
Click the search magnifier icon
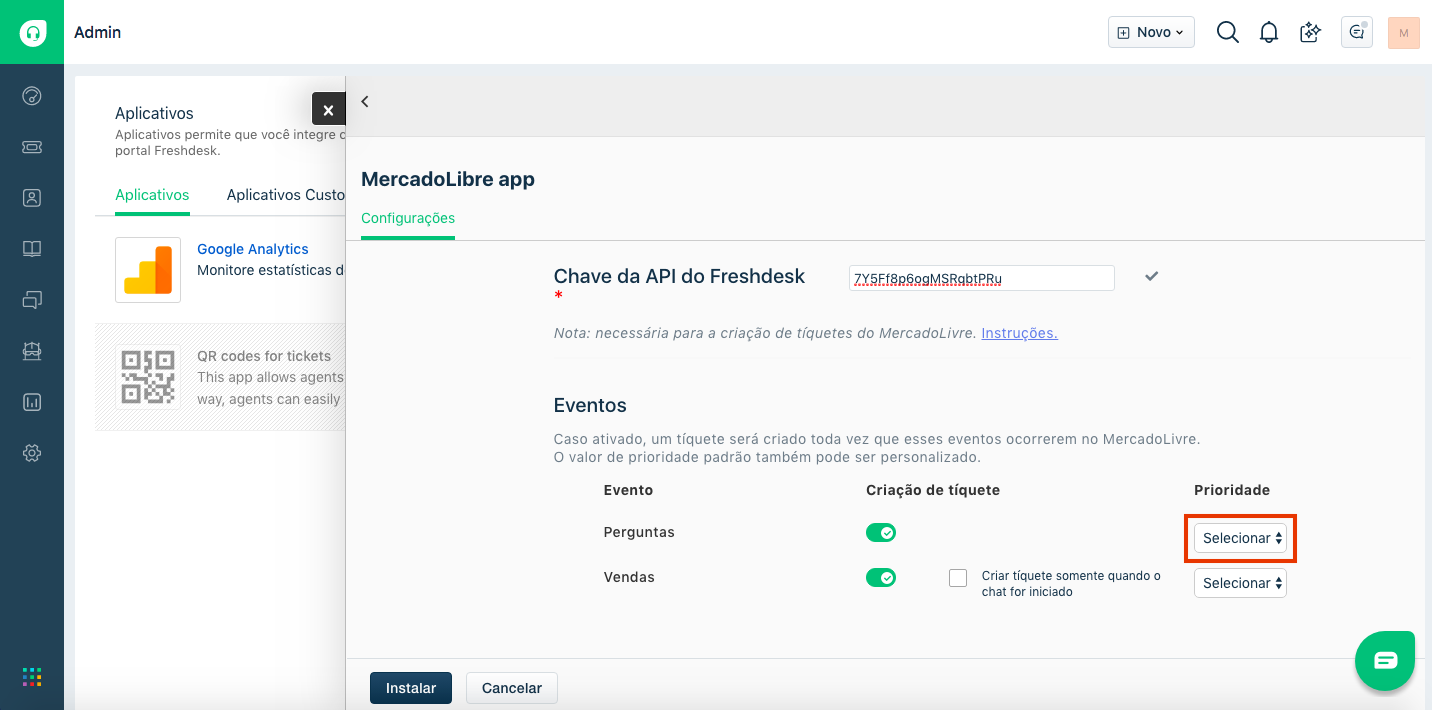tap(1228, 32)
